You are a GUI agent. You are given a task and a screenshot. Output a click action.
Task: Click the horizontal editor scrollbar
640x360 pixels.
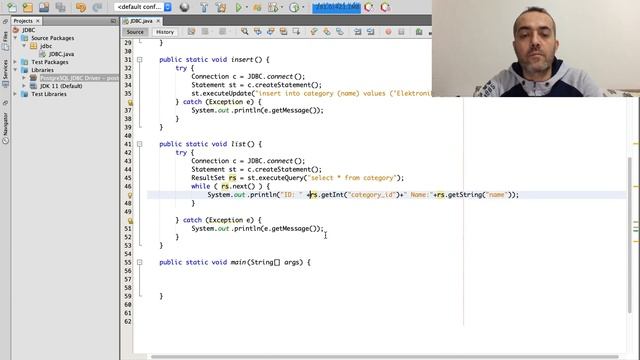(384, 357)
